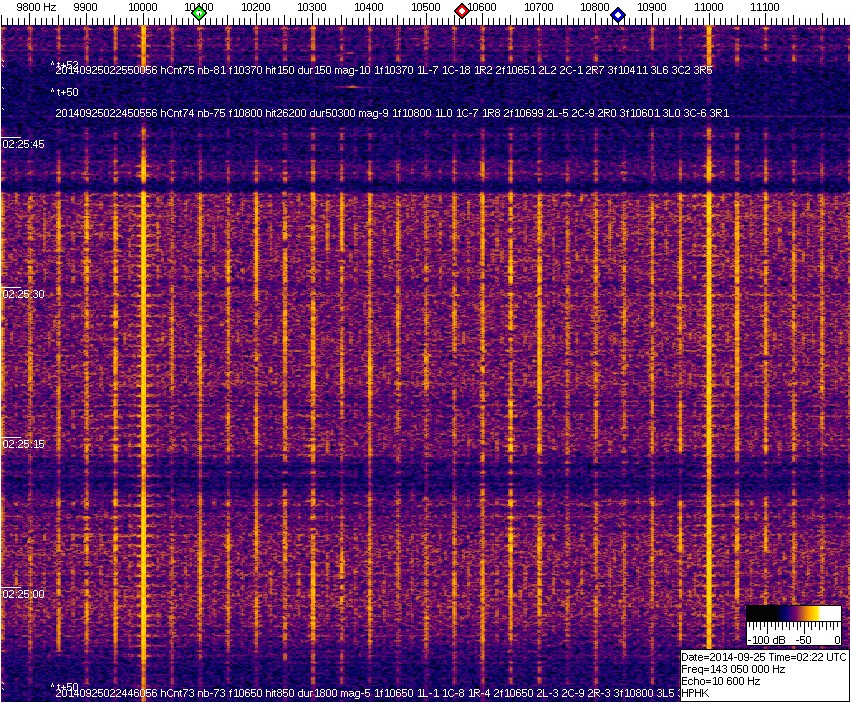
Task: Click the 02:25:45 time marker
Action: click(x=24, y=144)
